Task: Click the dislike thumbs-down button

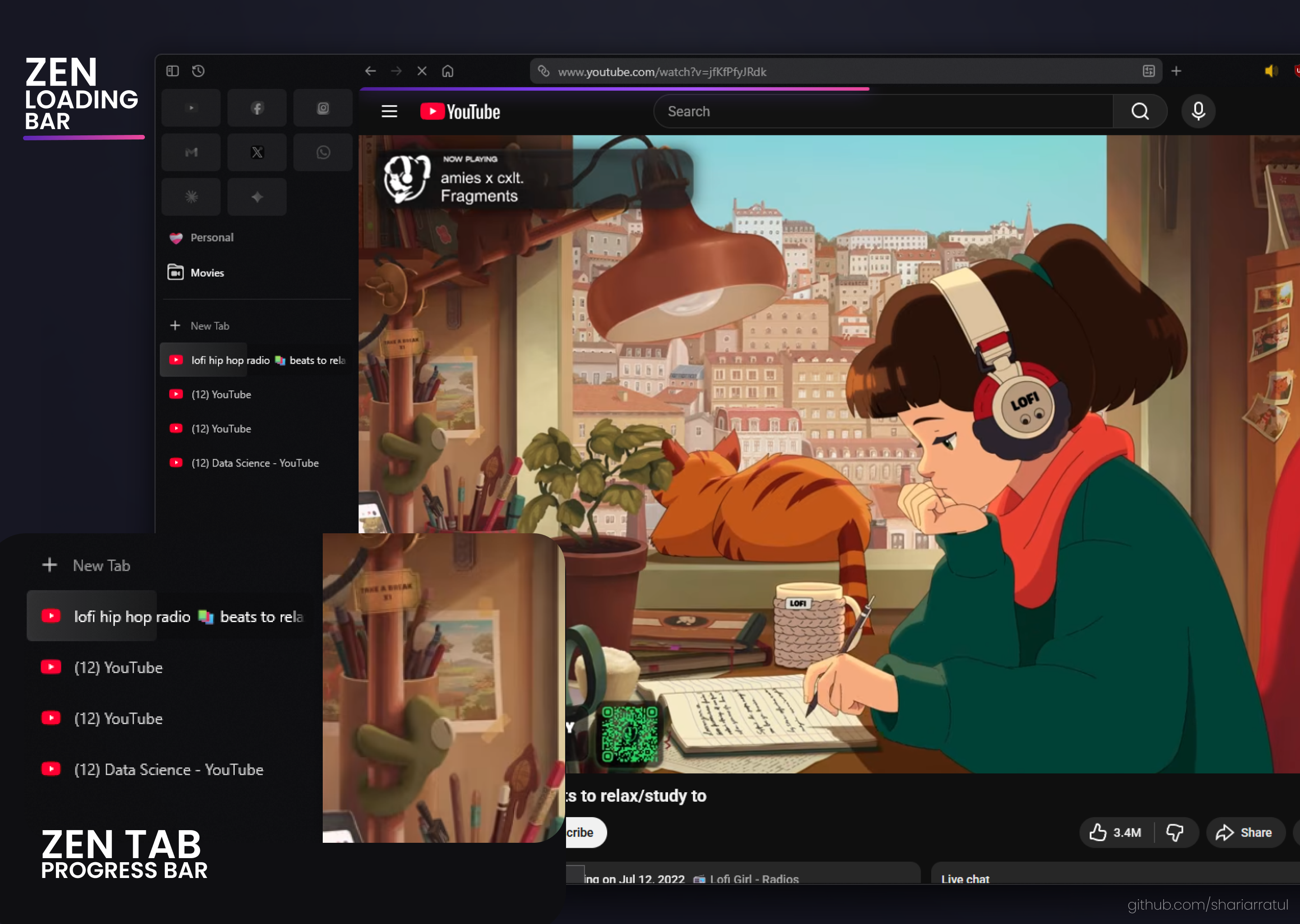Action: [1174, 832]
